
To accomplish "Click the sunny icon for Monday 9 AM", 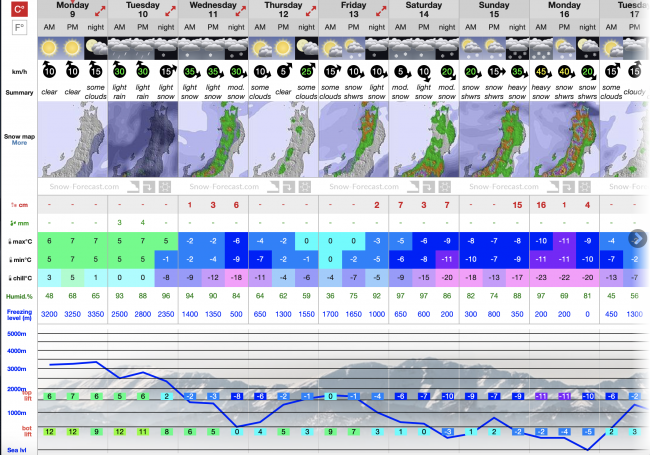I will 49,48.
